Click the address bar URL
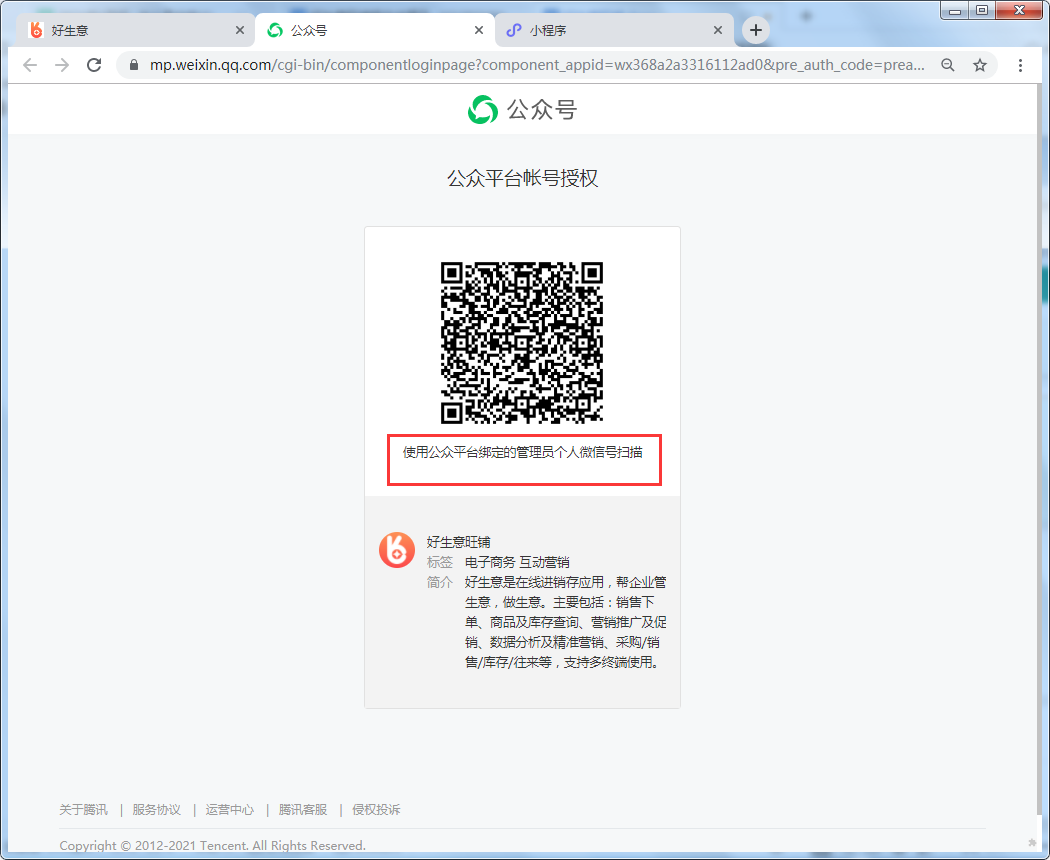Image resolution: width=1050 pixels, height=860 pixels. coord(536,65)
